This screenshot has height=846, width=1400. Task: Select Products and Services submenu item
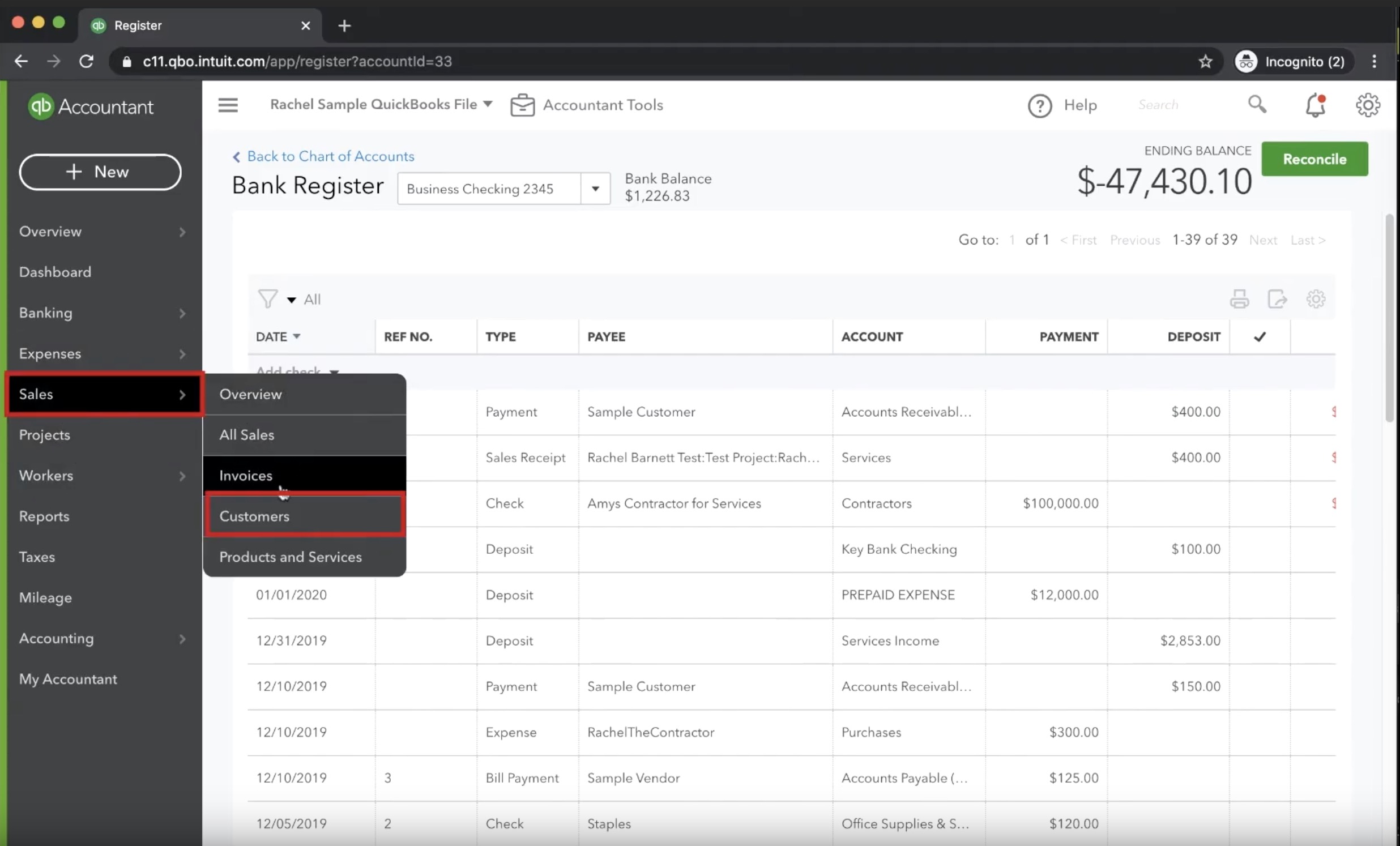pyautogui.click(x=305, y=557)
